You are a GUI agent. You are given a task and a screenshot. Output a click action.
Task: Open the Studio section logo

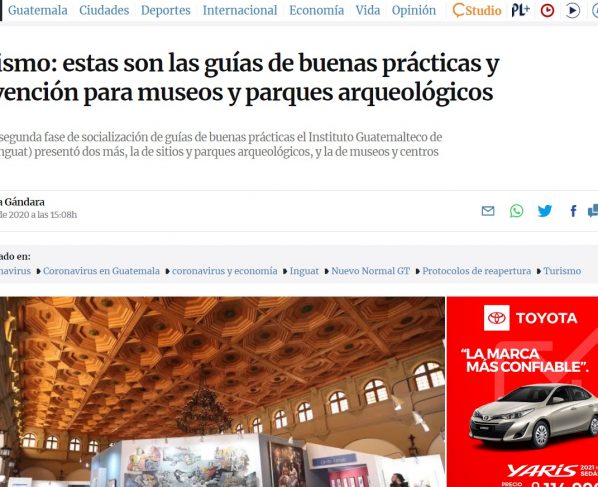click(477, 10)
